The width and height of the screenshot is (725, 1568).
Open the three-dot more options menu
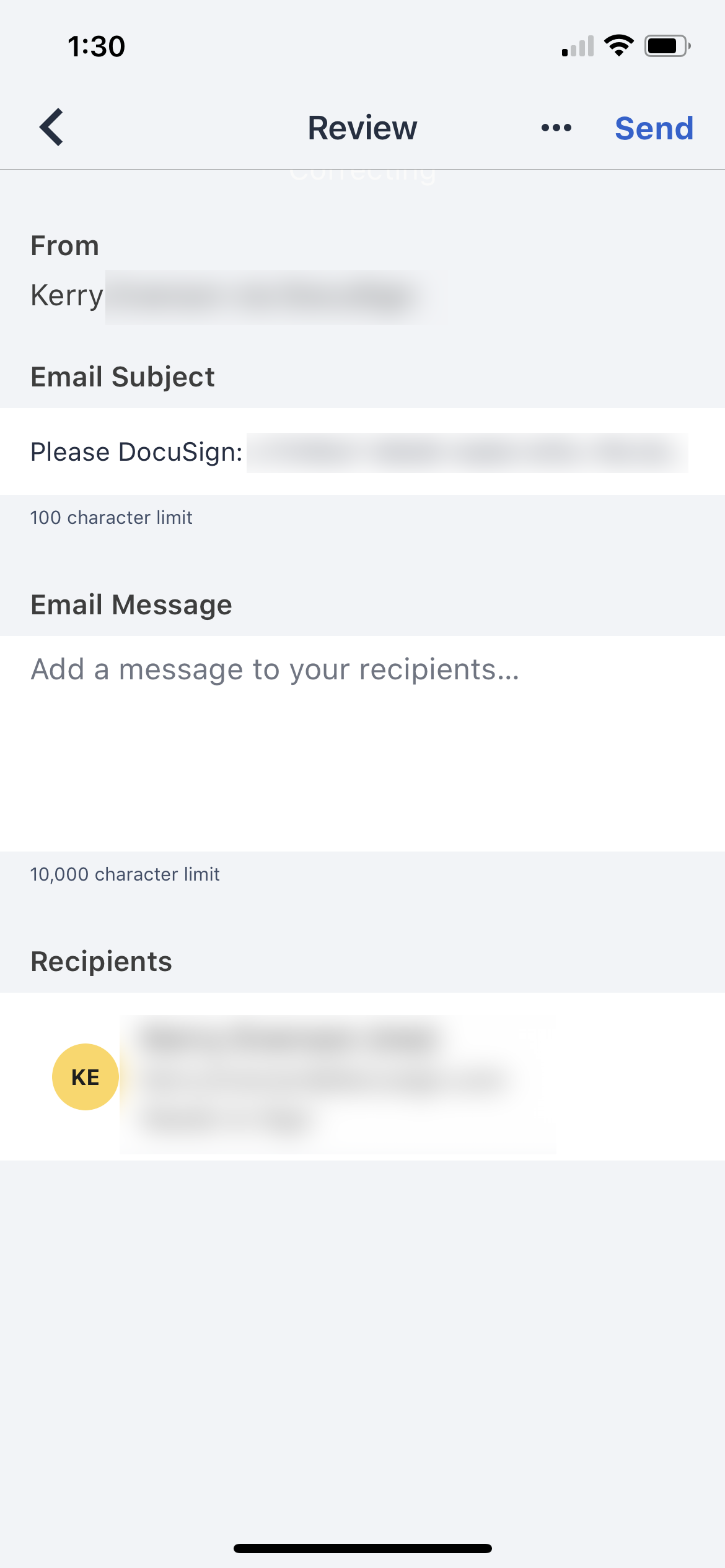click(556, 128)
